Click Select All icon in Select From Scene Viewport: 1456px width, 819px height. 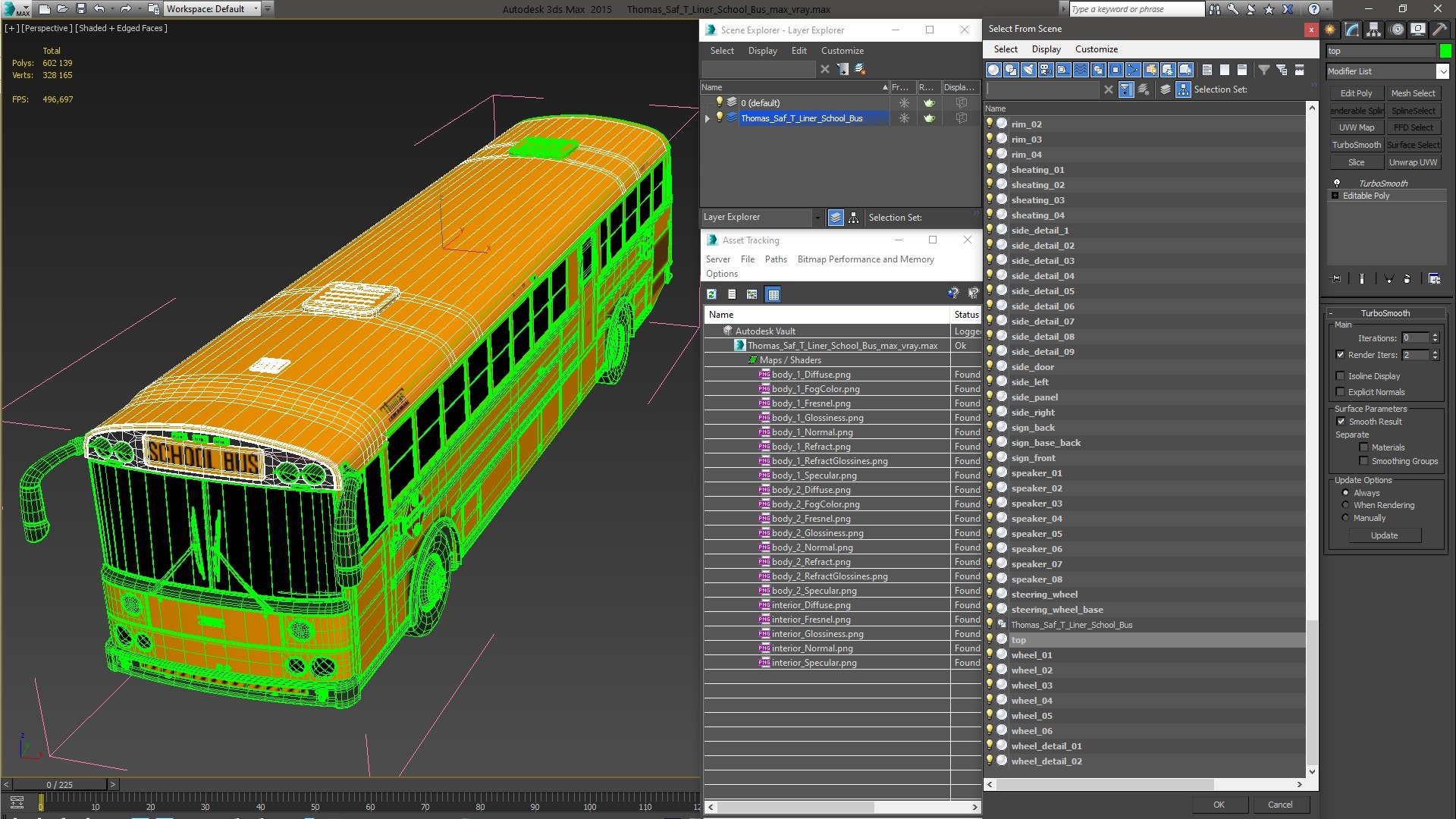coord(1207,70)
